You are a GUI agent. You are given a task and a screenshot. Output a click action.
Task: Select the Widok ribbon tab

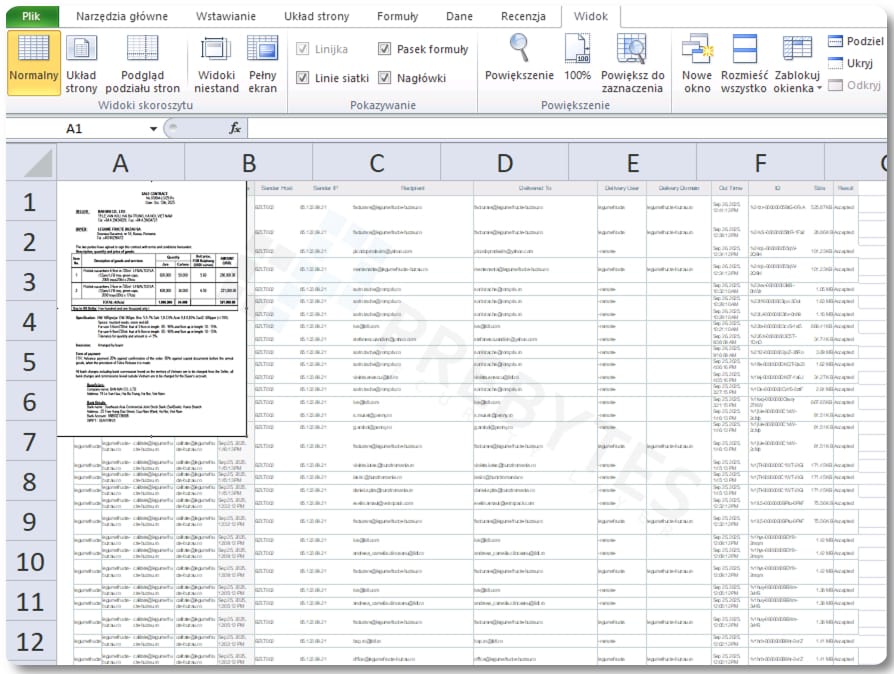coord(591,16)
